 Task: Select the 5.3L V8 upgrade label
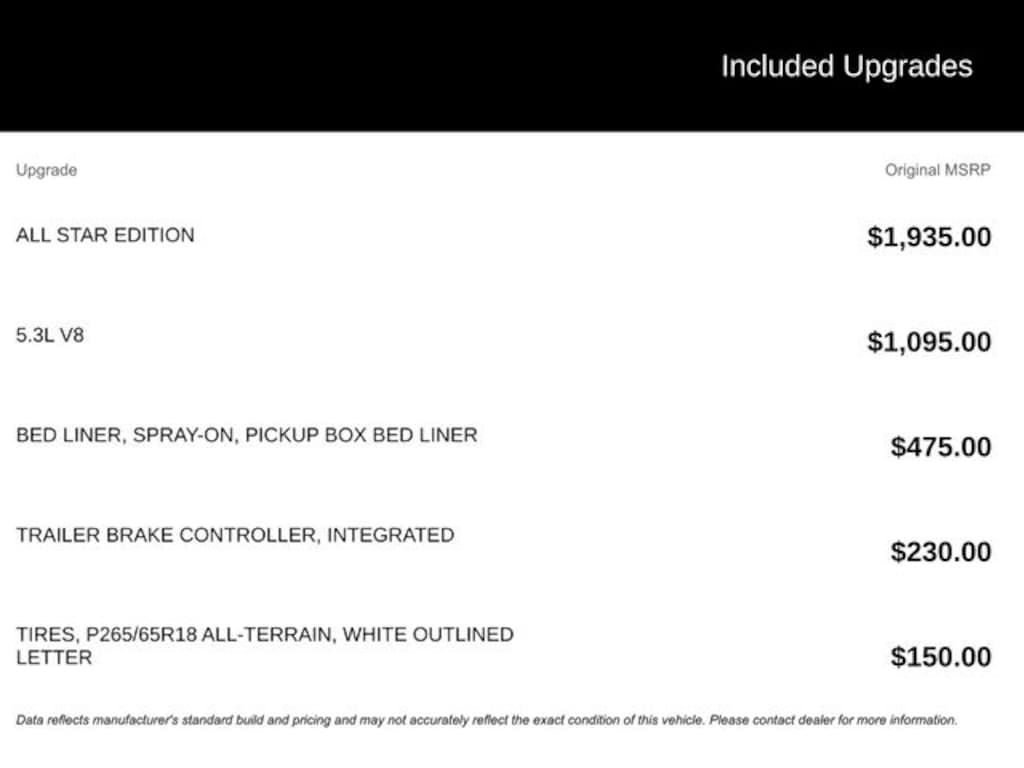tap(50, 336)
